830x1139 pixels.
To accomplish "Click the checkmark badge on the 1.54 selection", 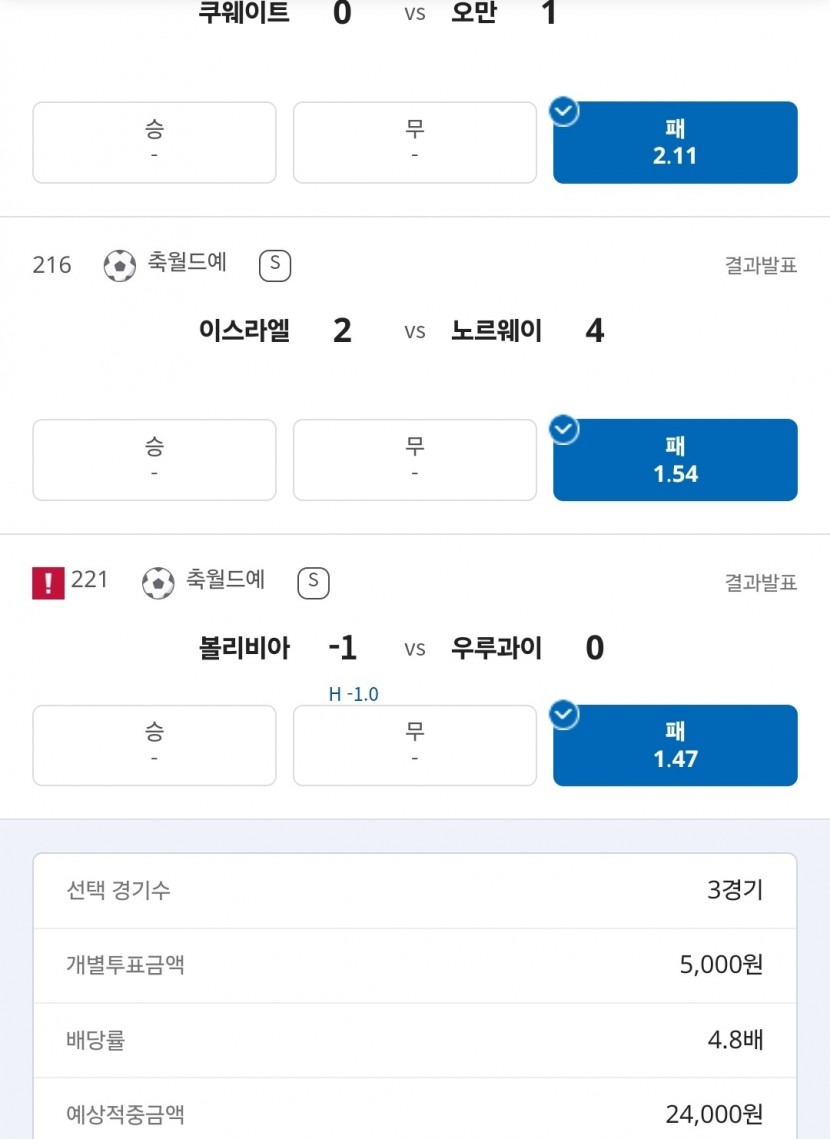I will pyautogui.click(x=564, y=429).
